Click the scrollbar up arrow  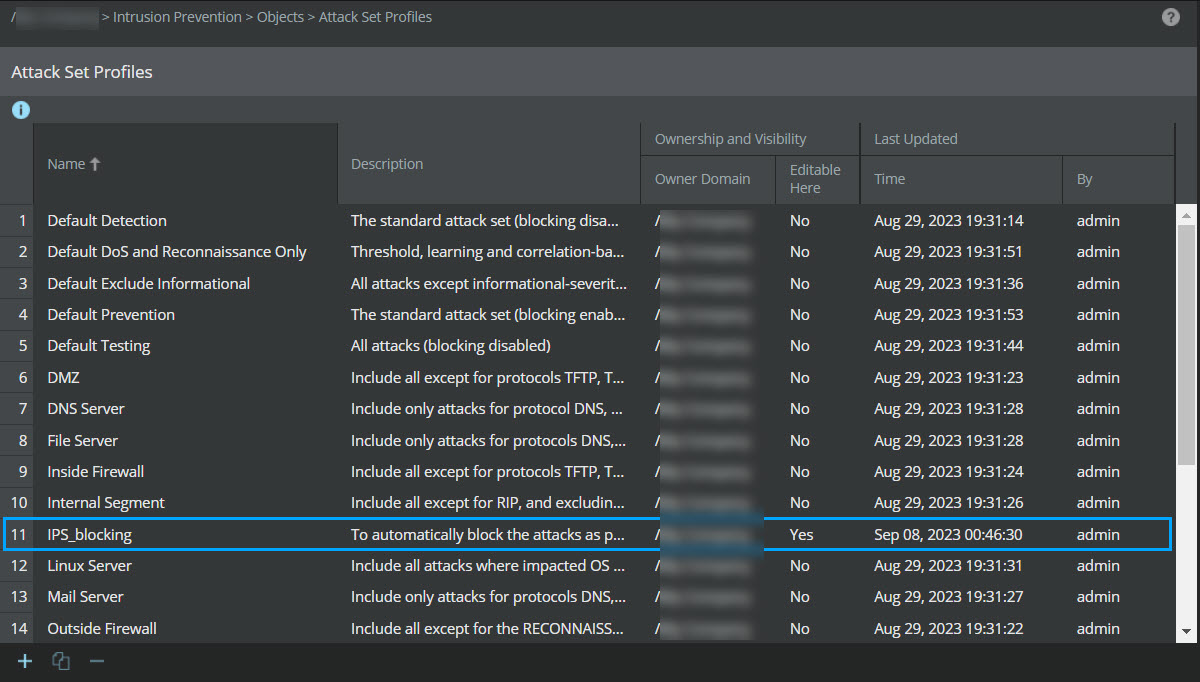click(1185, 214)
